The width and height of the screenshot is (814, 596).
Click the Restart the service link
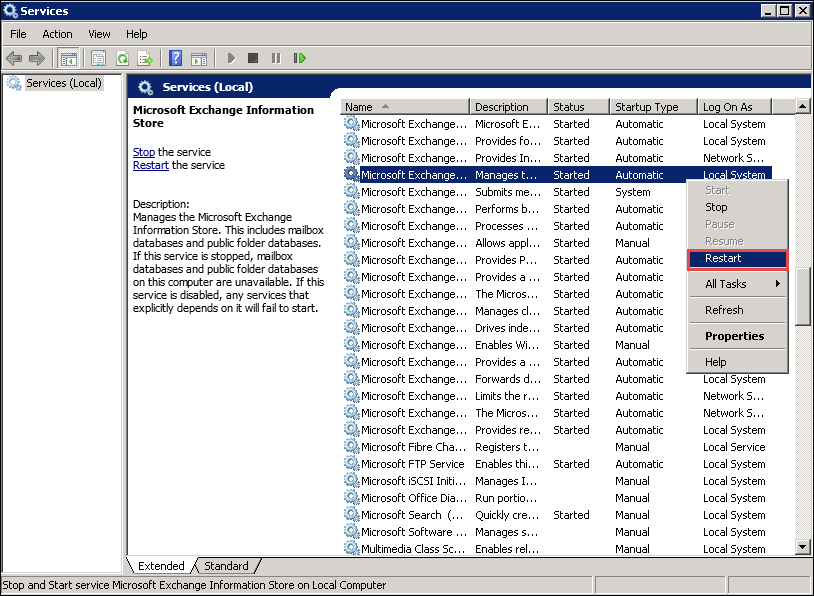click(x=150, y=165)
